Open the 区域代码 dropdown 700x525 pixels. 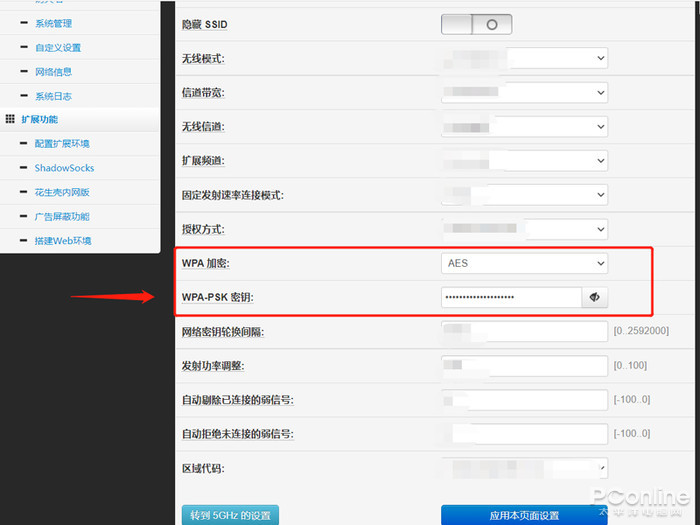[524, 468]
